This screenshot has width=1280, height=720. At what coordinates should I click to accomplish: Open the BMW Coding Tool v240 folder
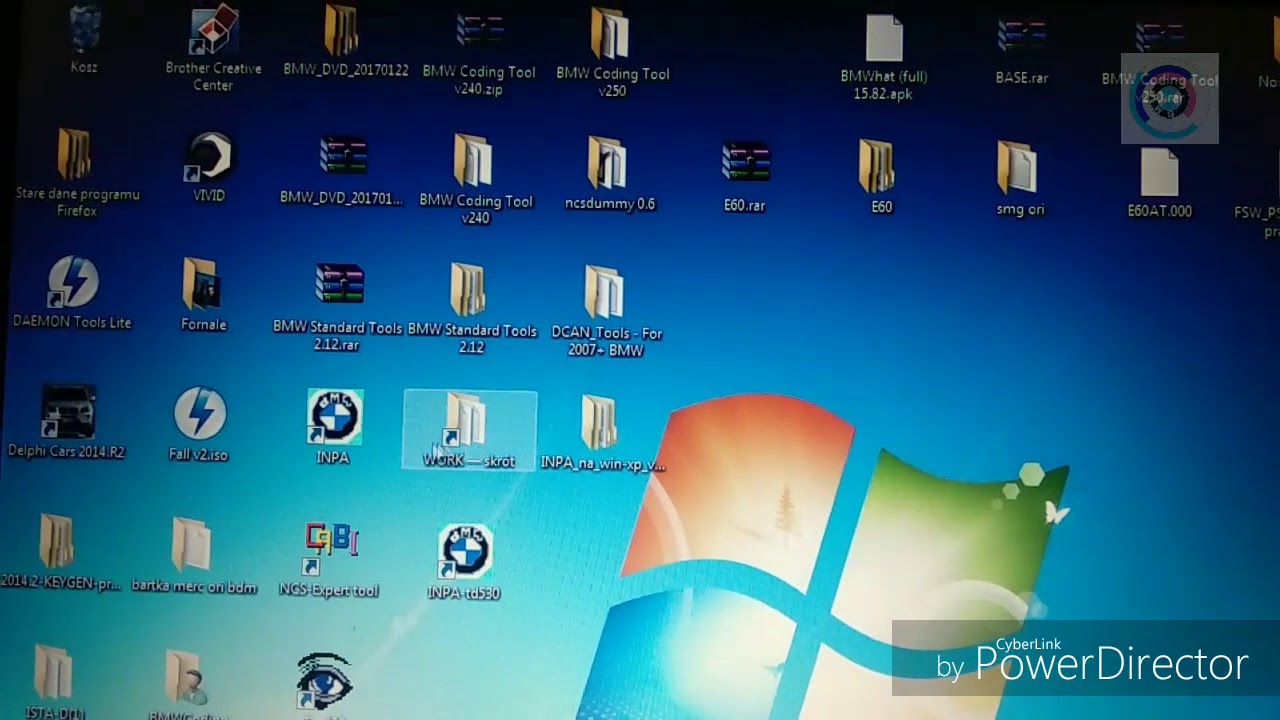point(476,177)
